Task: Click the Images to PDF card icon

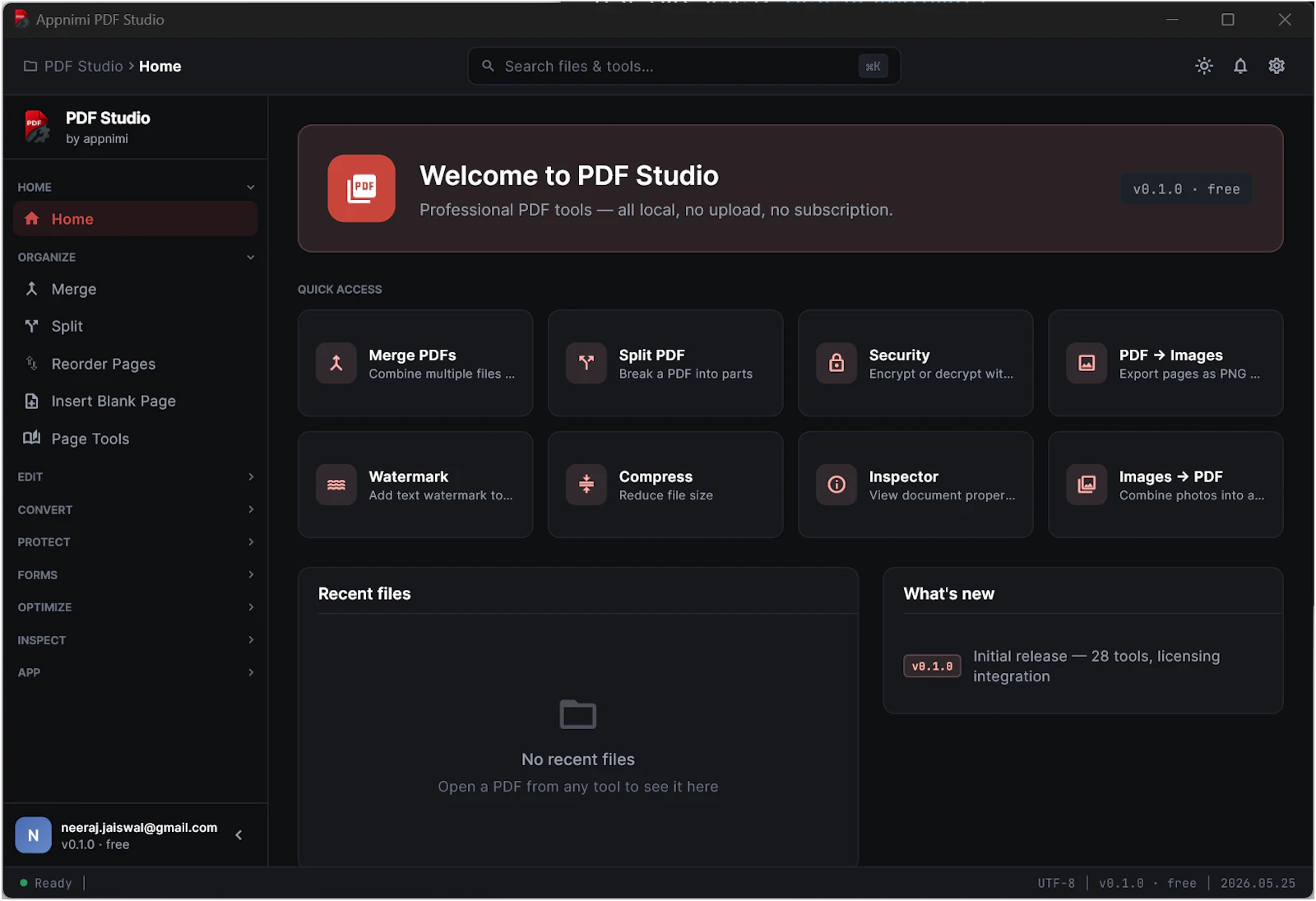Action: (1087, 485)
